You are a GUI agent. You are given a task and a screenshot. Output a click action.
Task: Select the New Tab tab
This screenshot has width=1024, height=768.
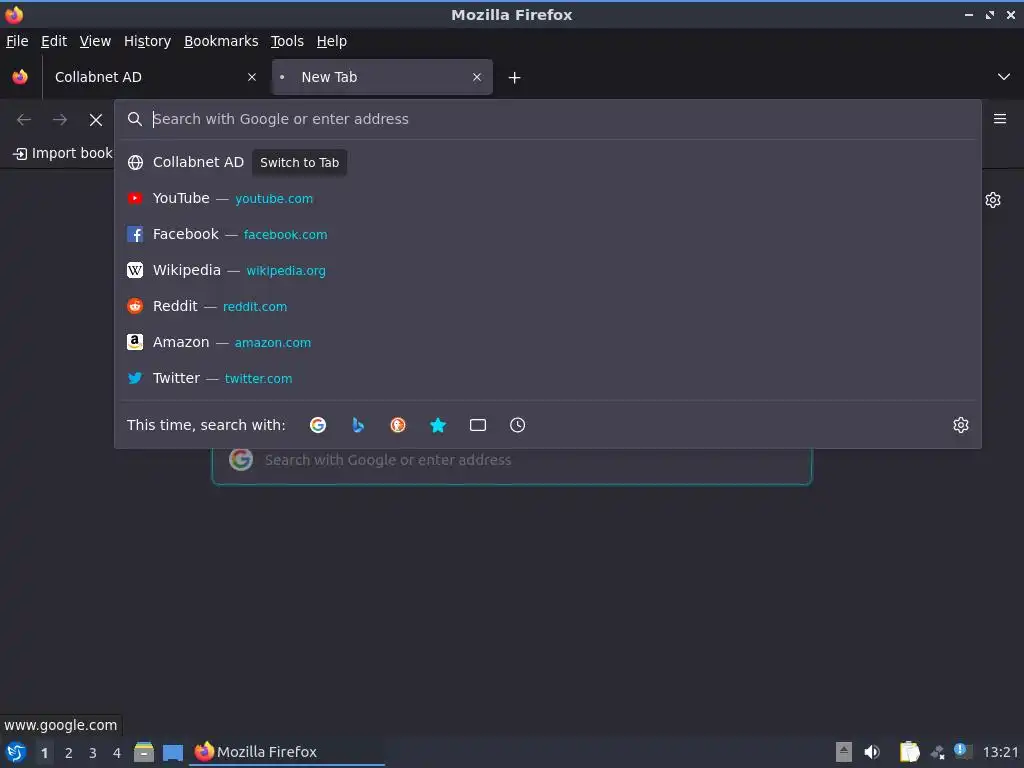[382, 77]
